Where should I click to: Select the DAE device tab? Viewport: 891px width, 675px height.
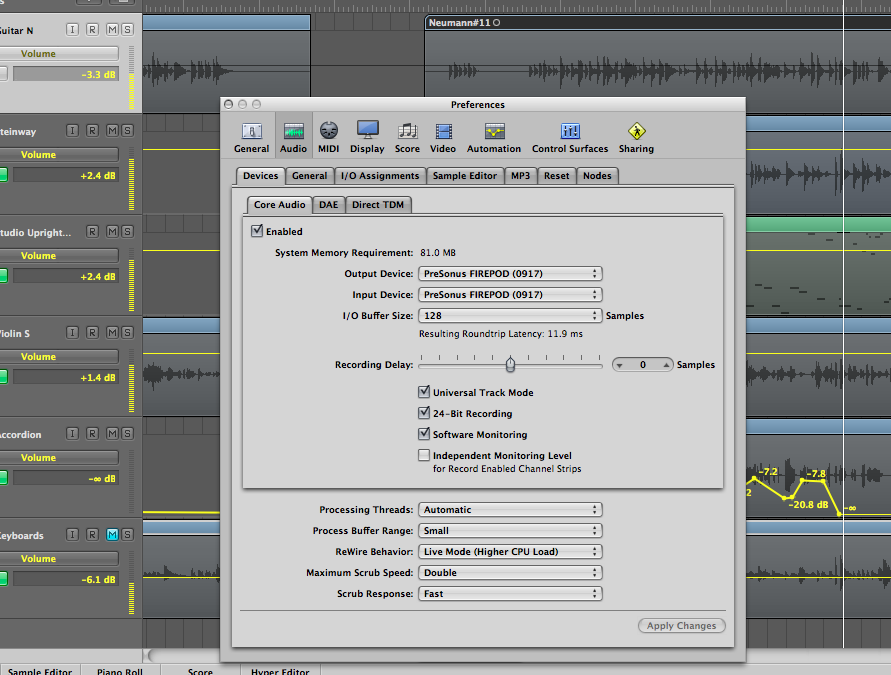(x=328, y=205)
